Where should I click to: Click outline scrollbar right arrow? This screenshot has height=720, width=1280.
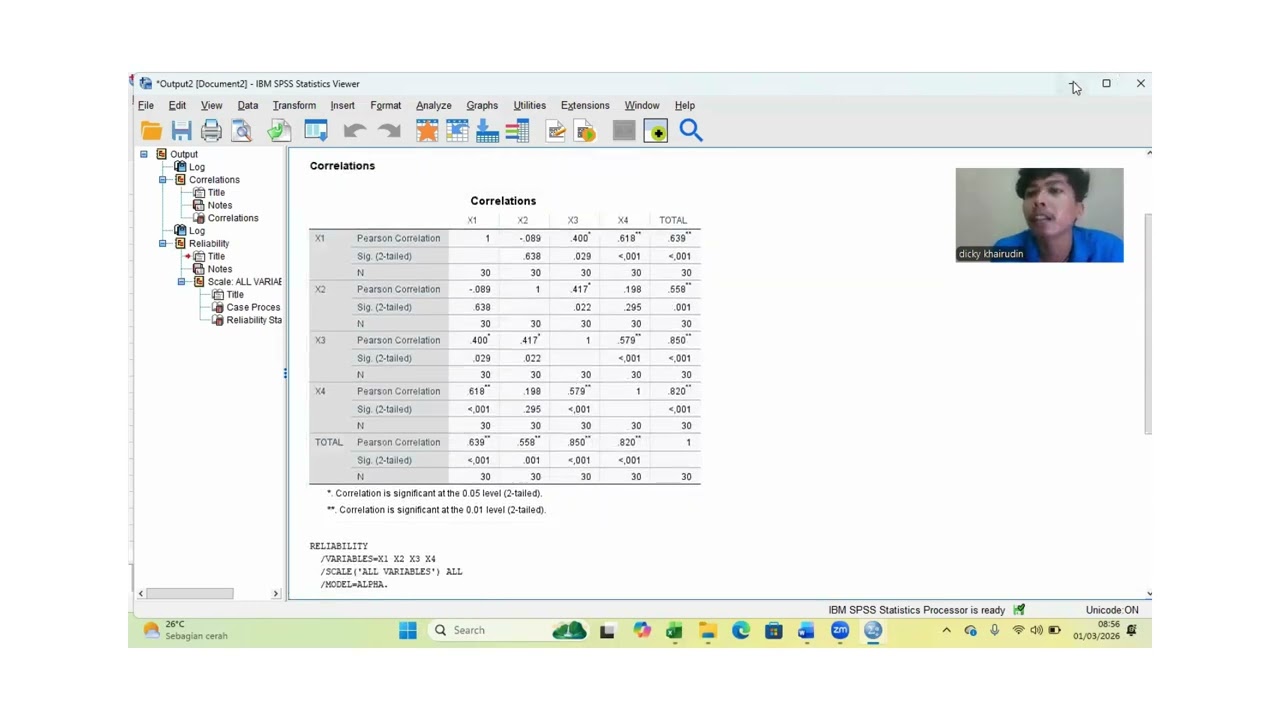(x=276, y=593)
